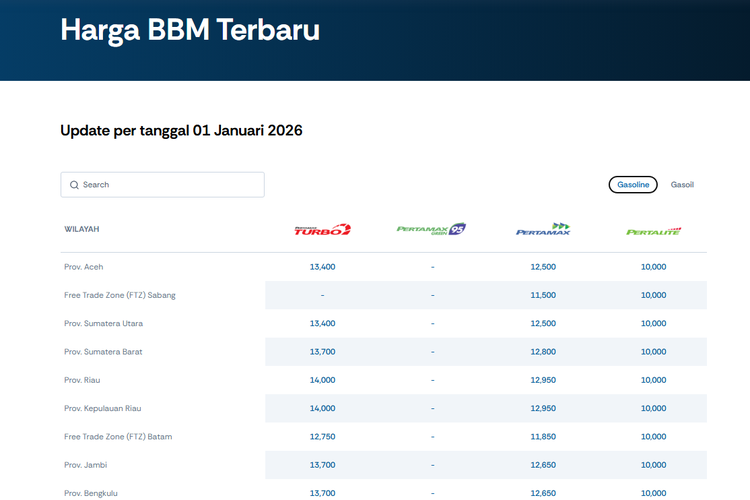Click the Pertalite logo column header
The width and height of the screenshot is (750, 500).
point(653,232)
